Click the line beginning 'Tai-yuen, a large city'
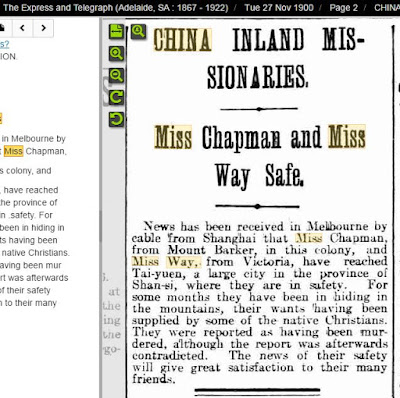 tap(260, 274)
